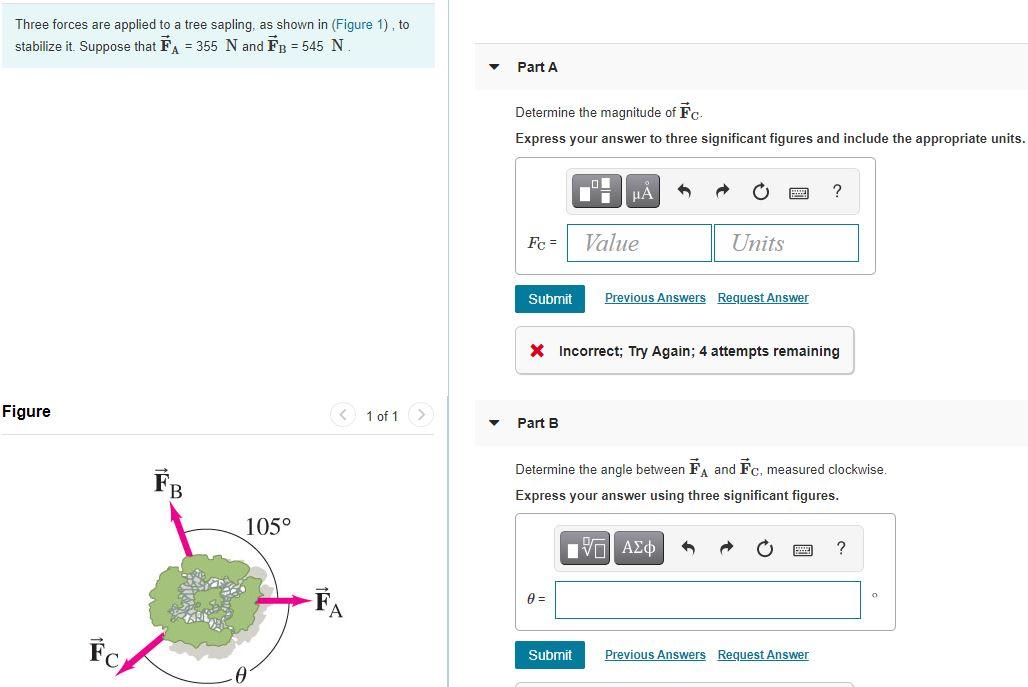Click the next figure arrow

[x=421, y=415]
